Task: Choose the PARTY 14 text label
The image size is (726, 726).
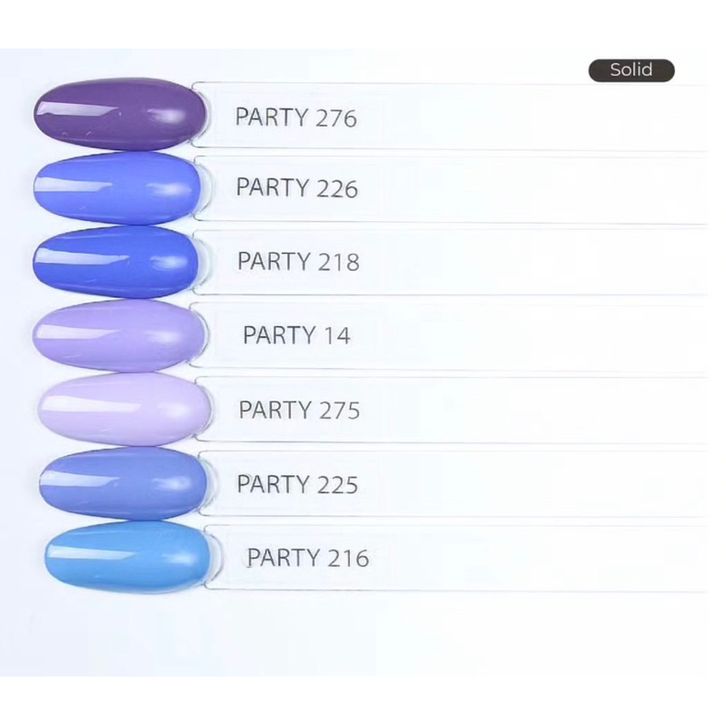Action: point(297,335)
